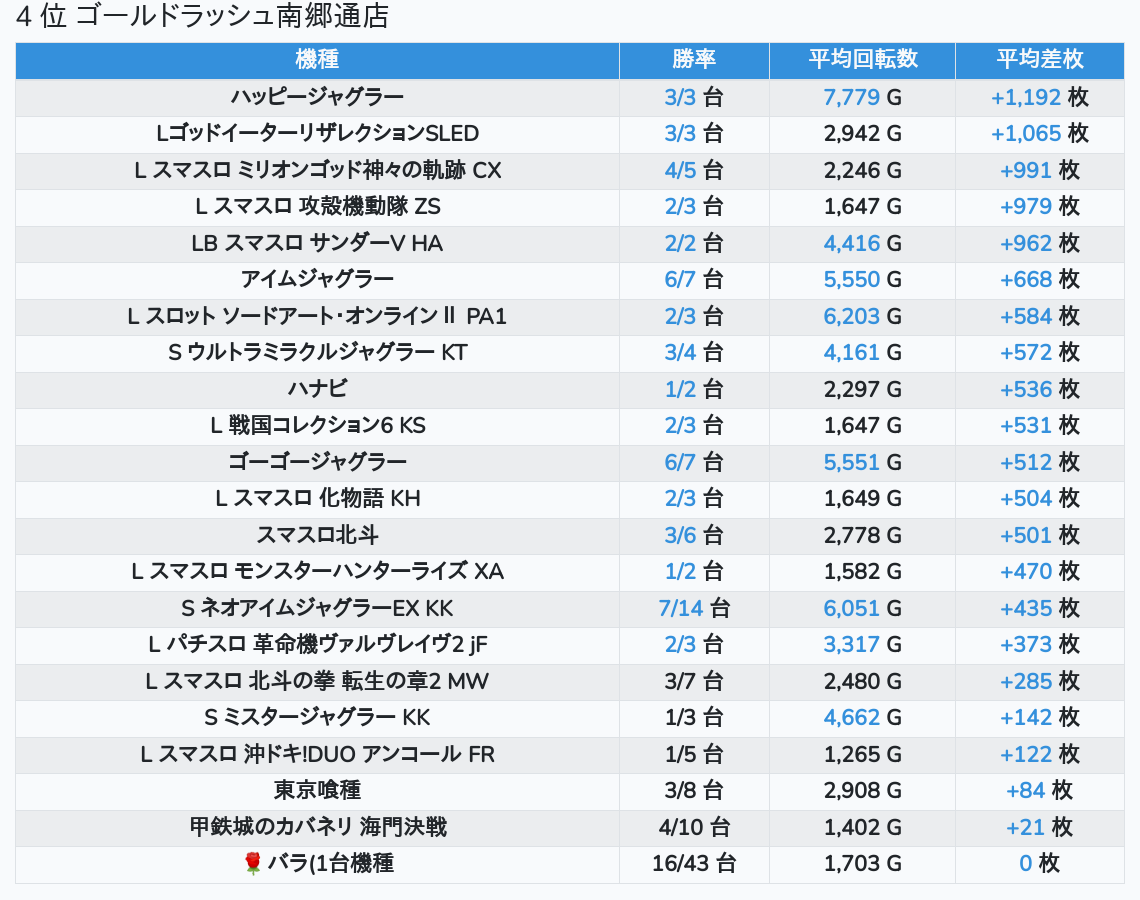Select モンスターハンターライズ XA machine name
Viewport: 1140px width, 900px height.
[317, 571]
